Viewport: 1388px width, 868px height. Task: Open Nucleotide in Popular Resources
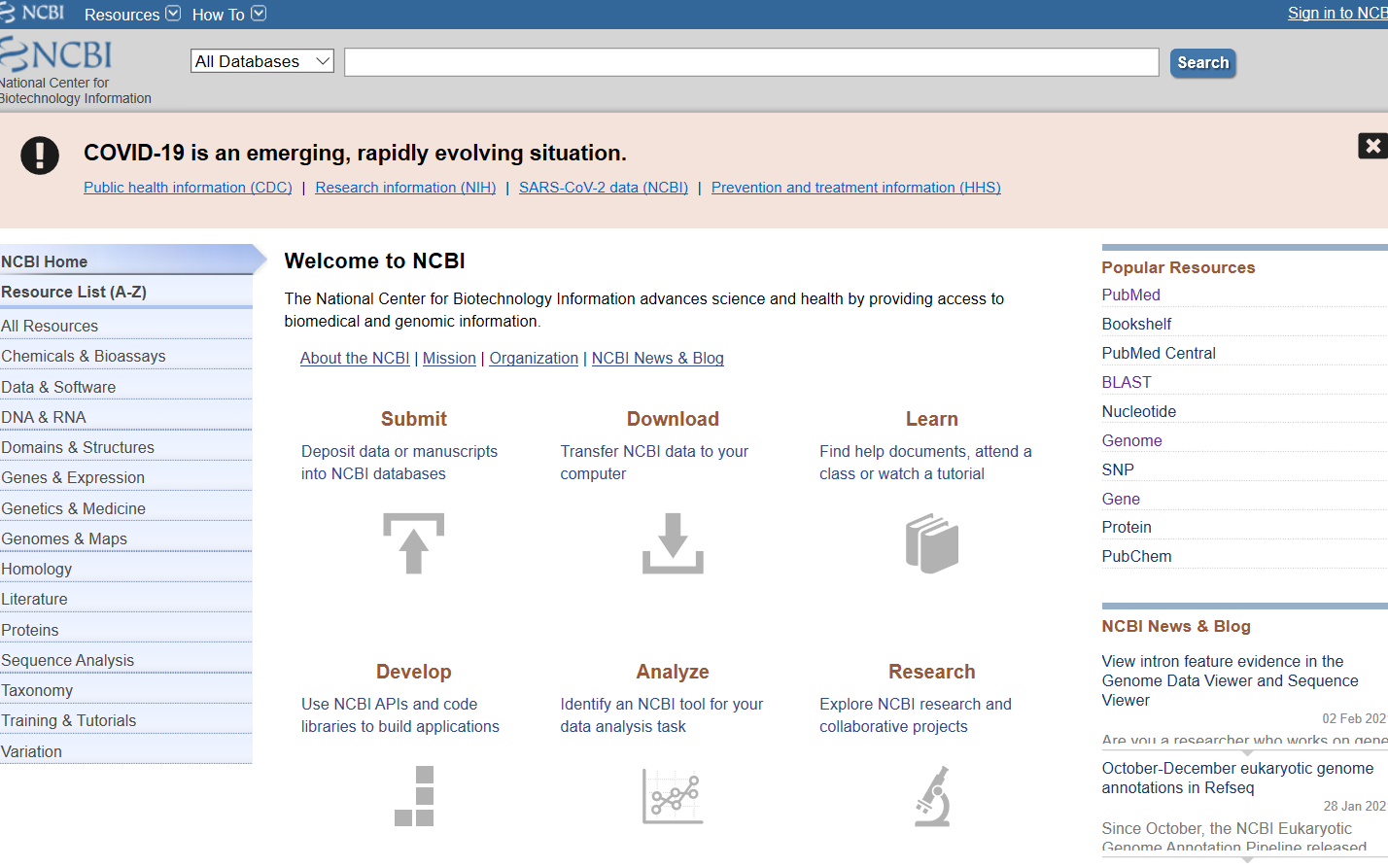click(x=1139, y=411)
